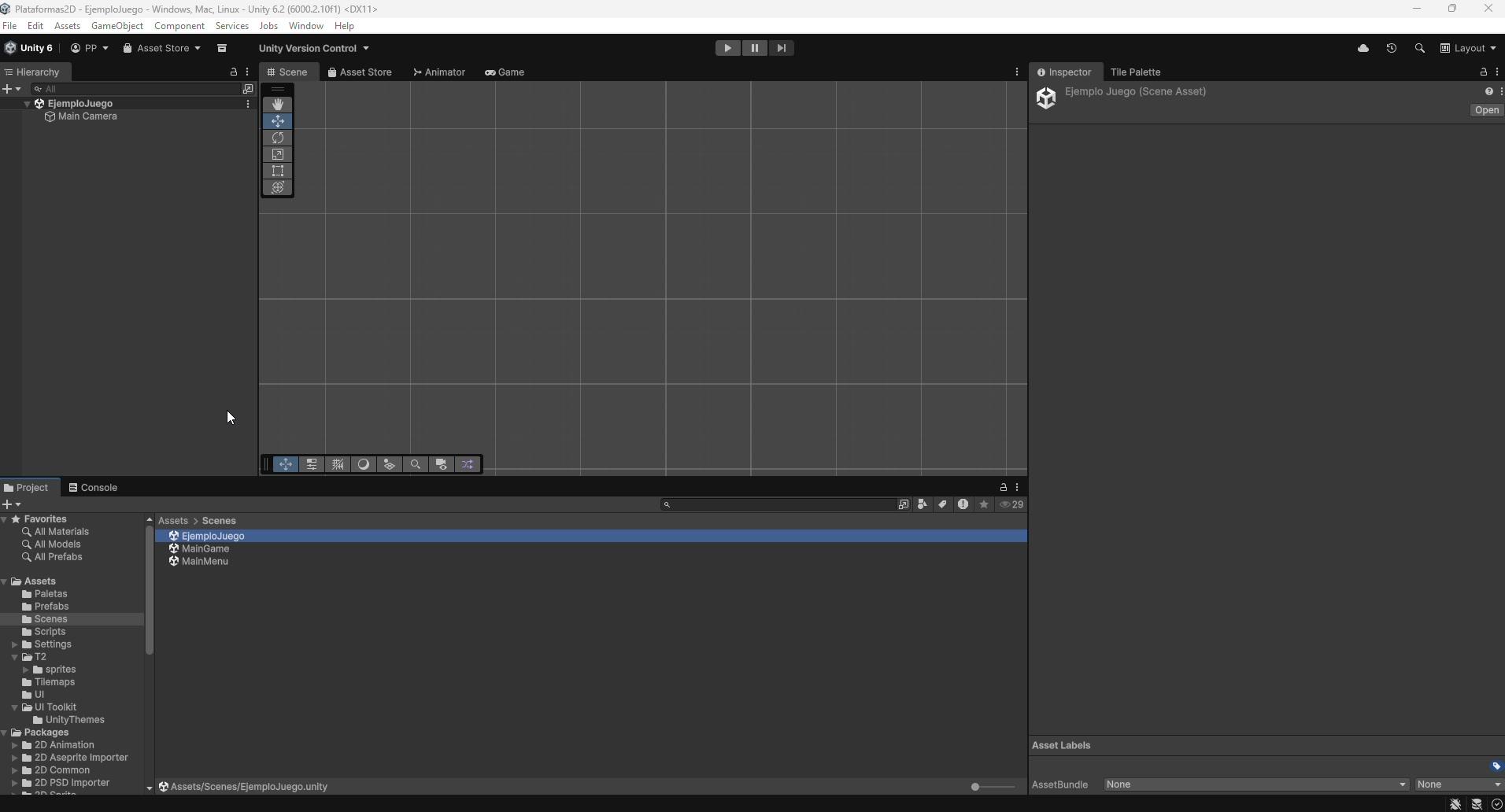1505x812 pixels.
Task: Lock the Project panel
Action: pyautogui.click(x=1004, y=488)
